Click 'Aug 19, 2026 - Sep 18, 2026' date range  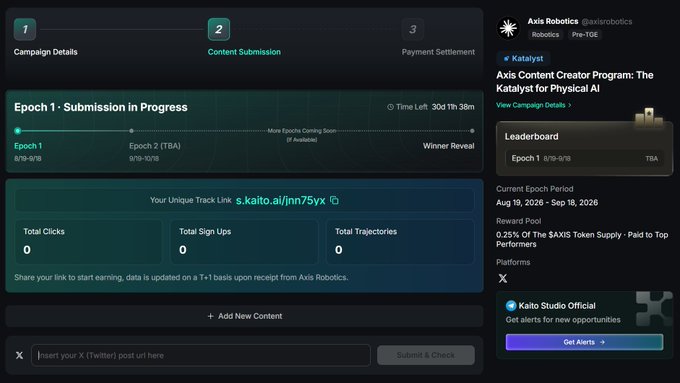(x=547, y=203)
